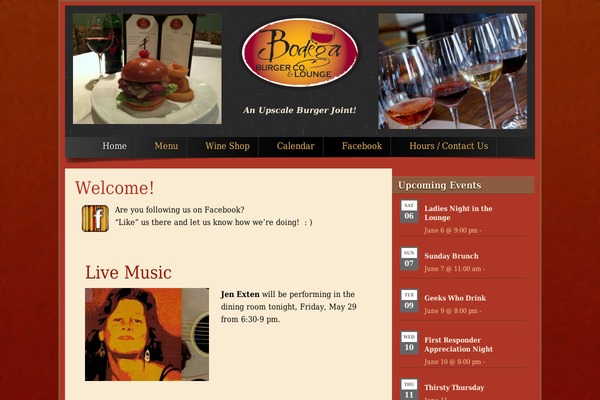Select Facebook in the navigation bar
600x400 pixels.
[362, 146]
